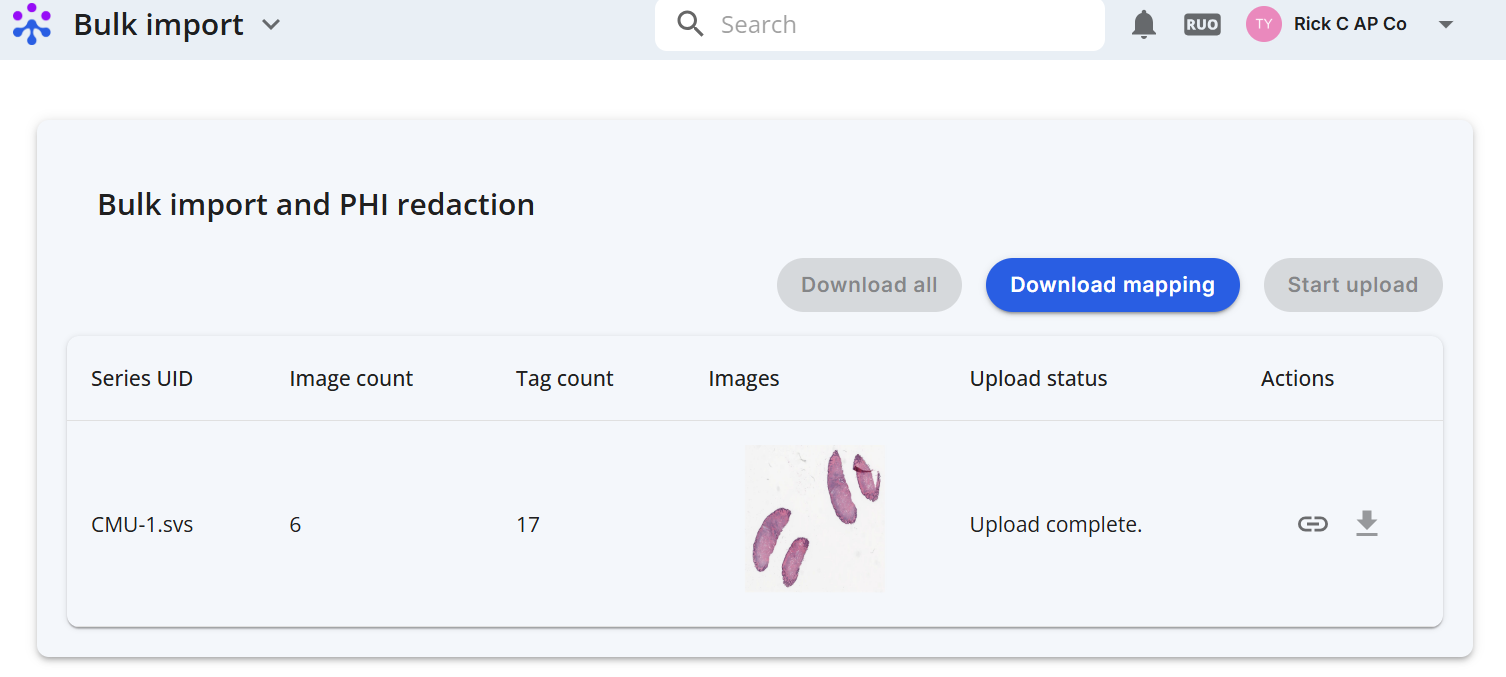Click the Rick C AP Co account name
The height and width of the screenshot is (677, 1506).
click(1350, 24)
